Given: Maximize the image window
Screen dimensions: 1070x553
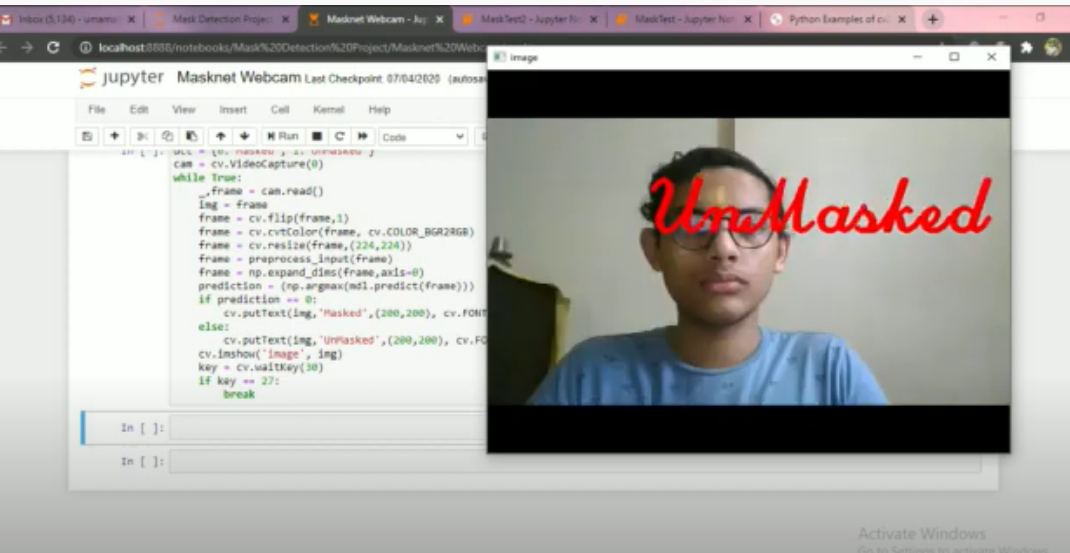Looking at the screenshot, I should click(x=955, y=57).
